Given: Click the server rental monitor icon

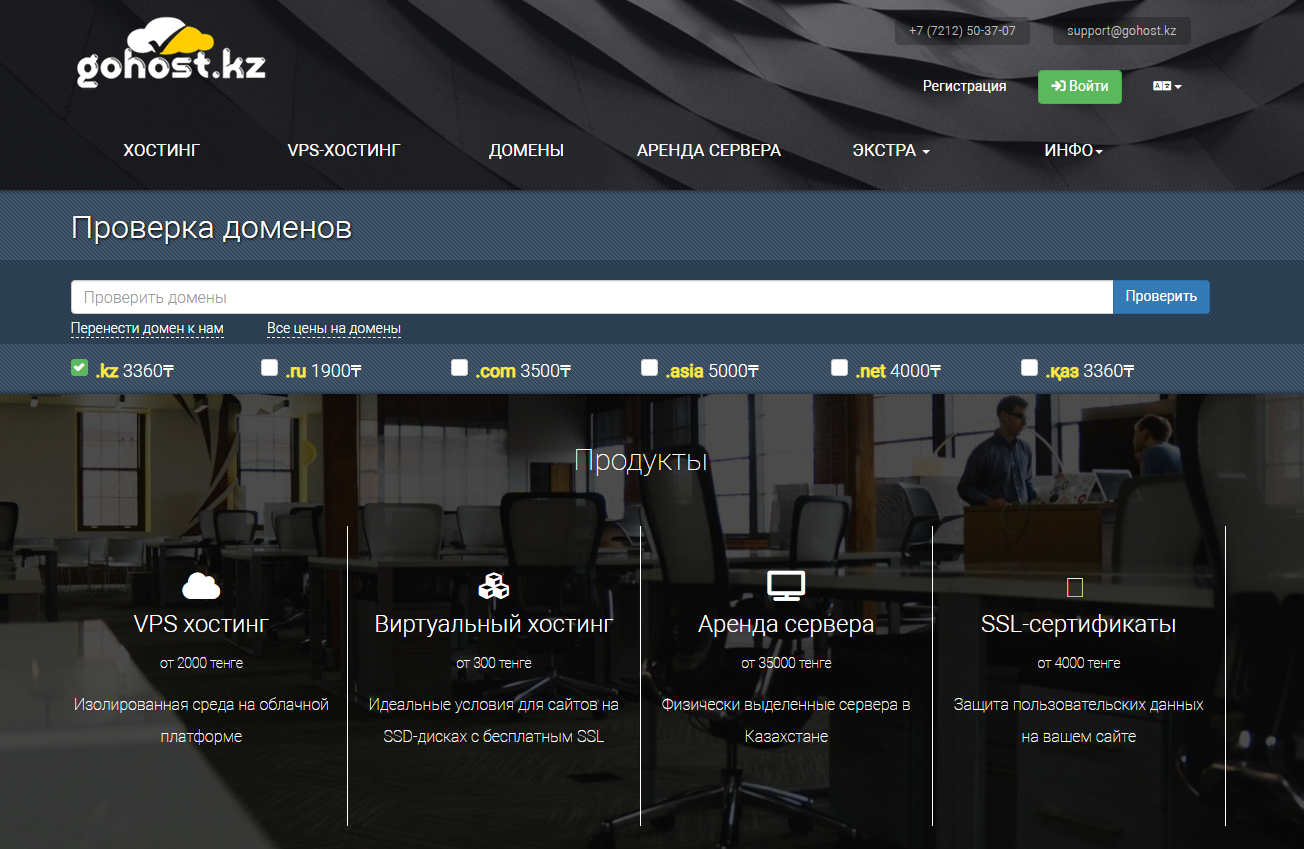Looking at the screenshot, I should (786, 586).
